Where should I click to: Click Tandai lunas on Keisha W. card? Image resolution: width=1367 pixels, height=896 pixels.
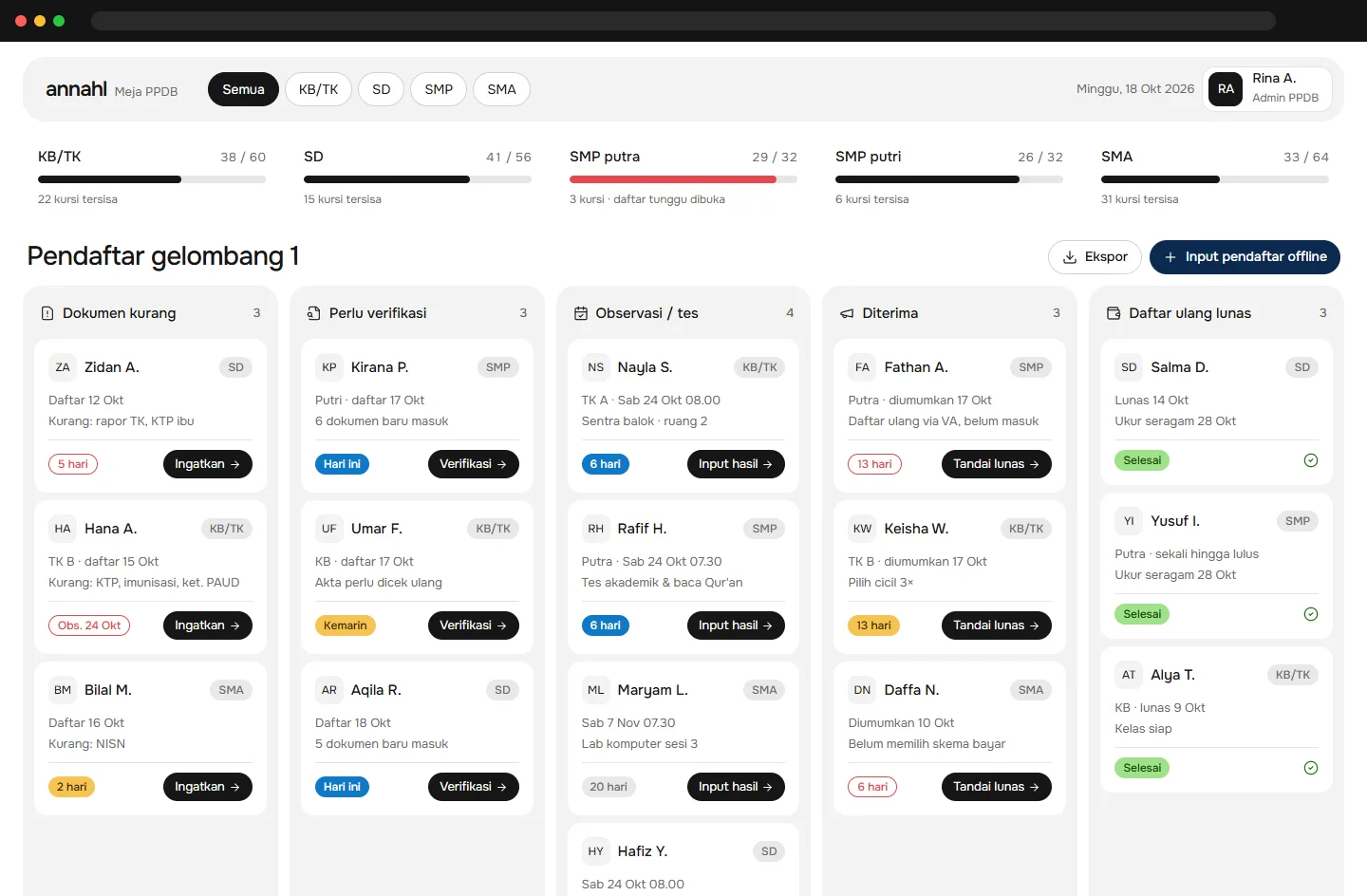(x=996, y=625)
